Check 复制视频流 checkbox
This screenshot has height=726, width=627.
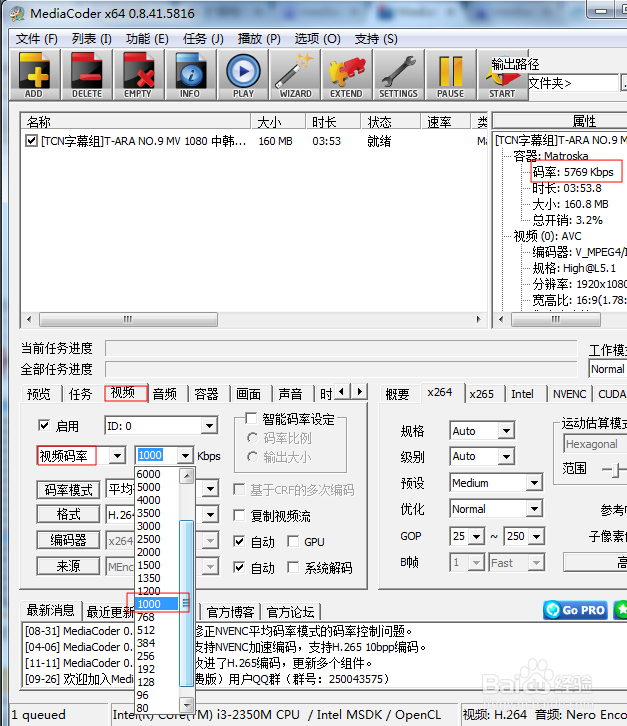(239, 515)
